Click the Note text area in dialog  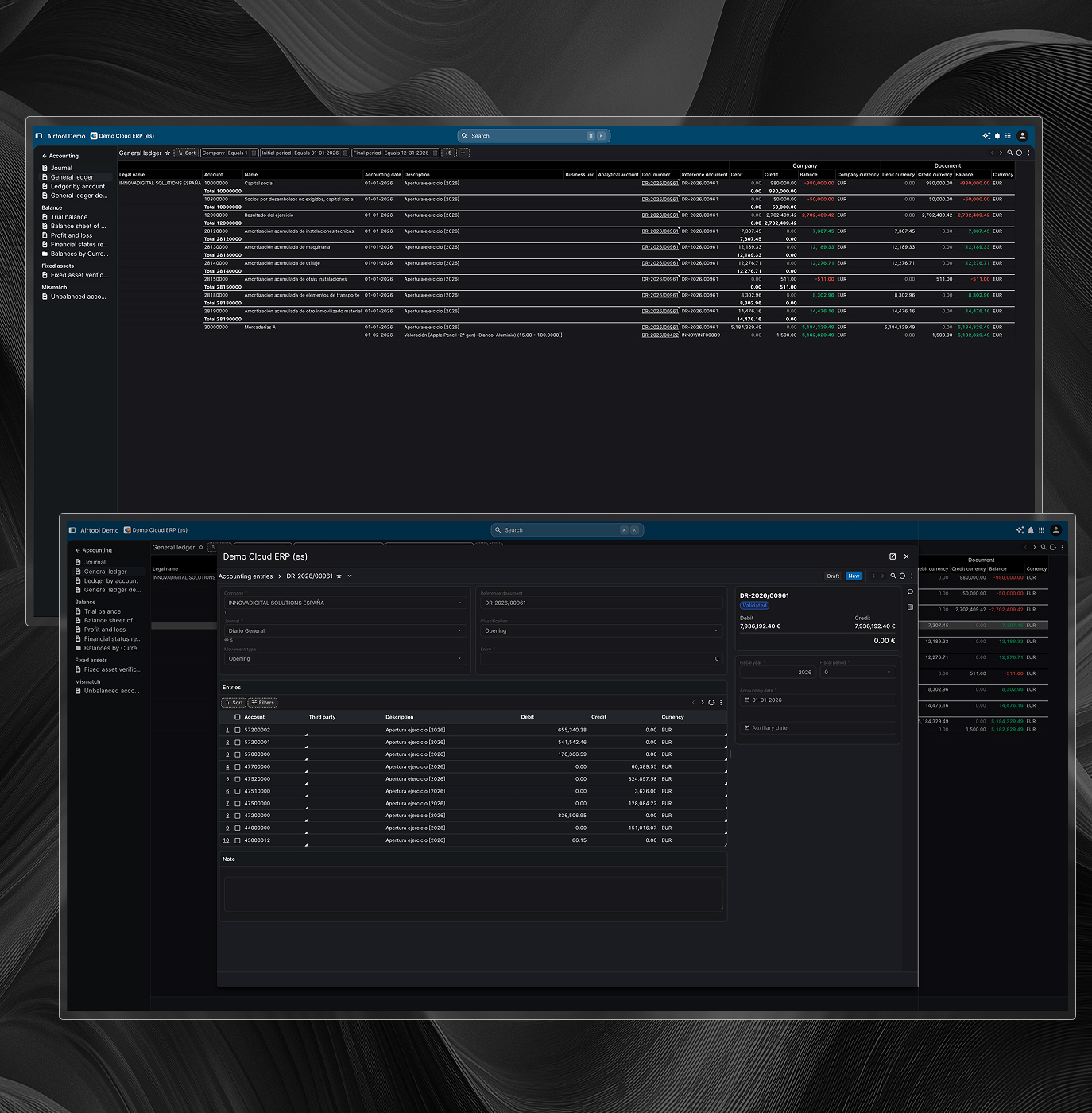[474, 894]
